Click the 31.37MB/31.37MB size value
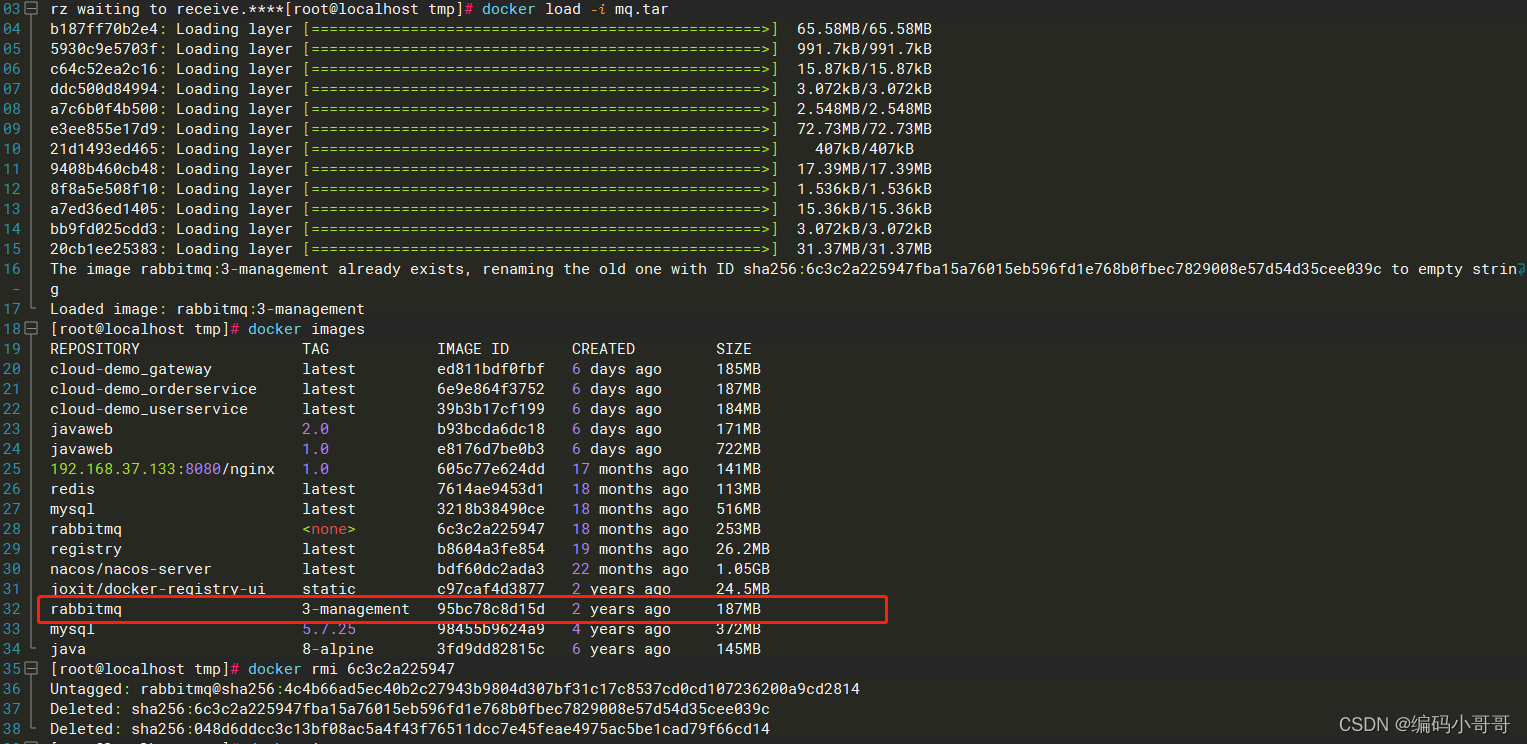Viewport: 1527px width, 744px height. [x=864, y=249]
